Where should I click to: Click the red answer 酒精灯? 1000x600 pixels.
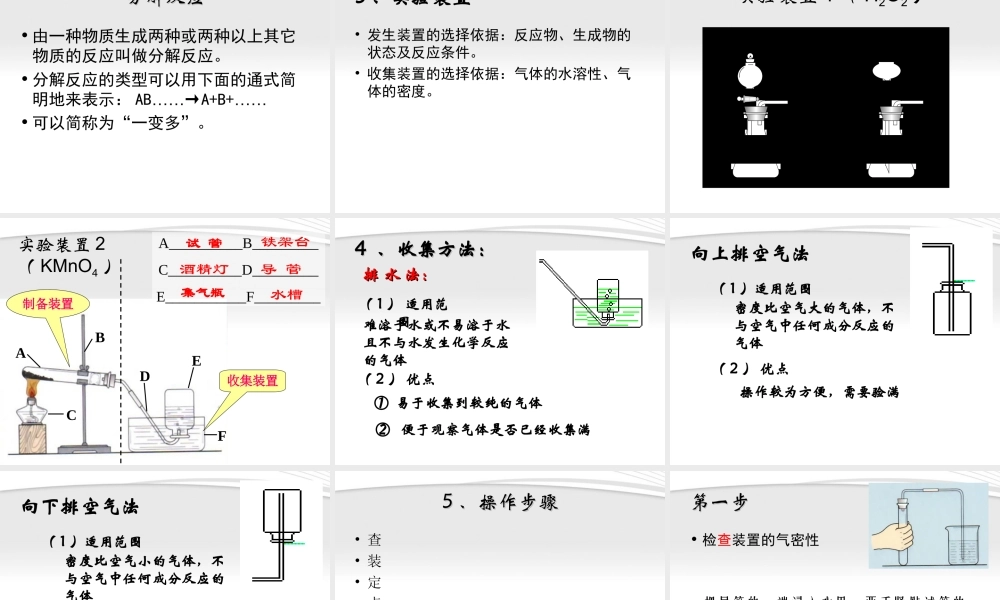point(203,269)
